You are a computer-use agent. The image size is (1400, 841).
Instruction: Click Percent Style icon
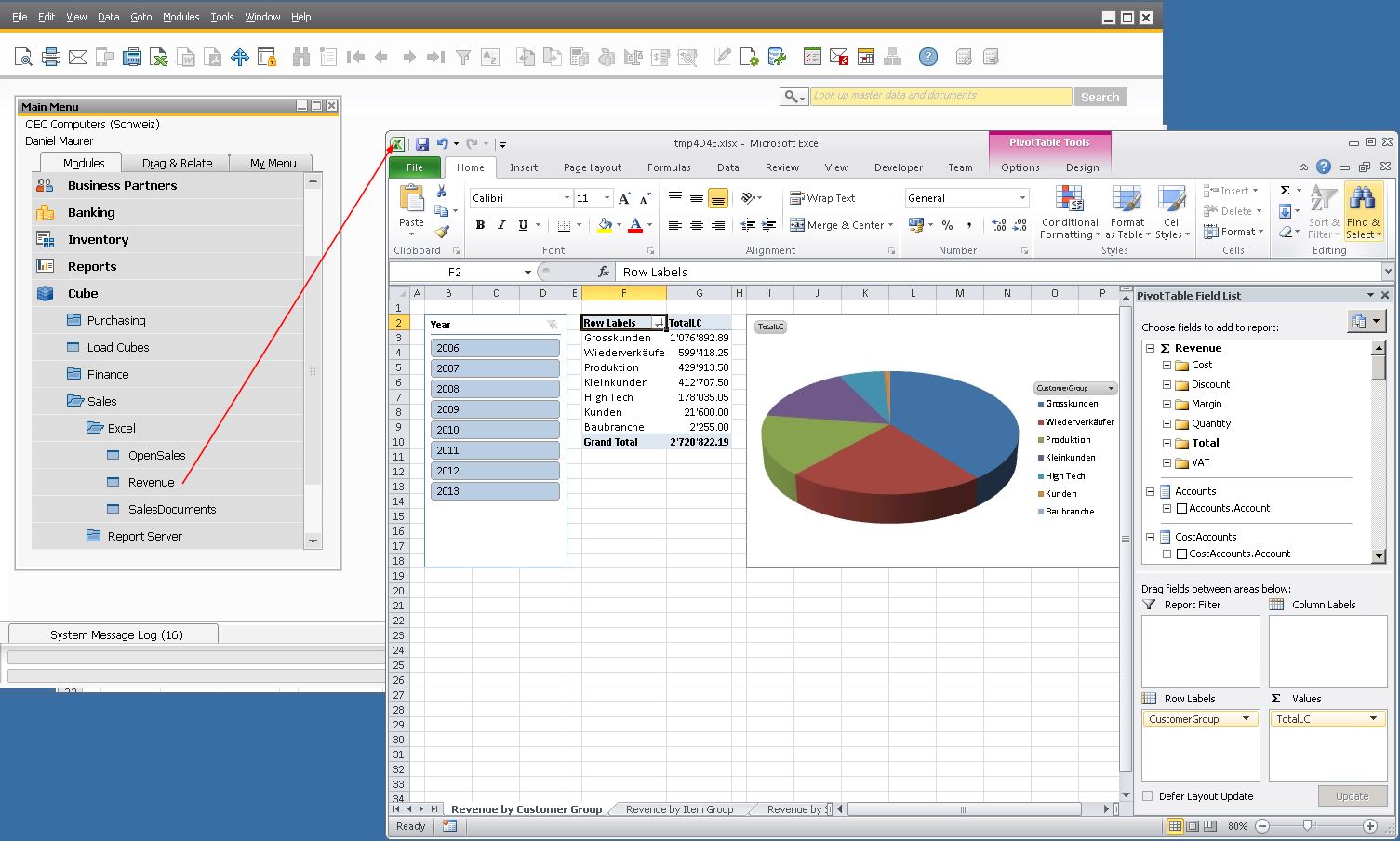pyautogui.click(x=947, y=225)
